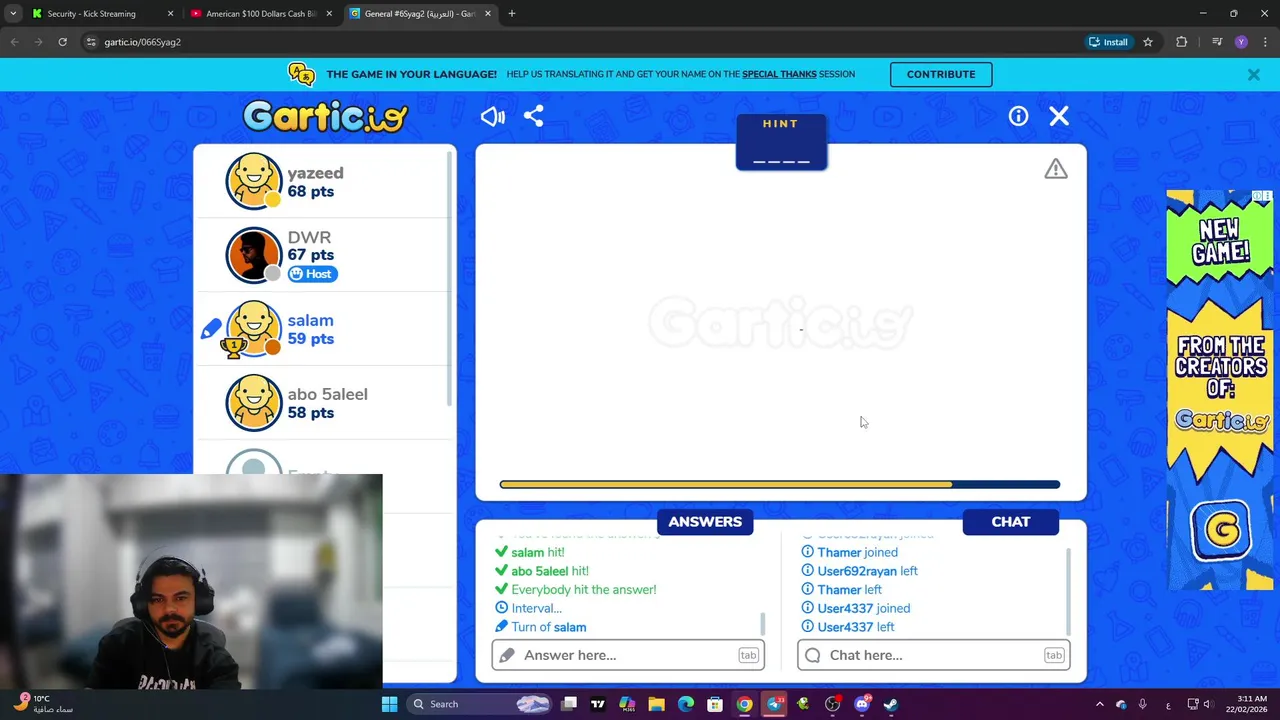Go back in browser history

(x=14, y=42)
